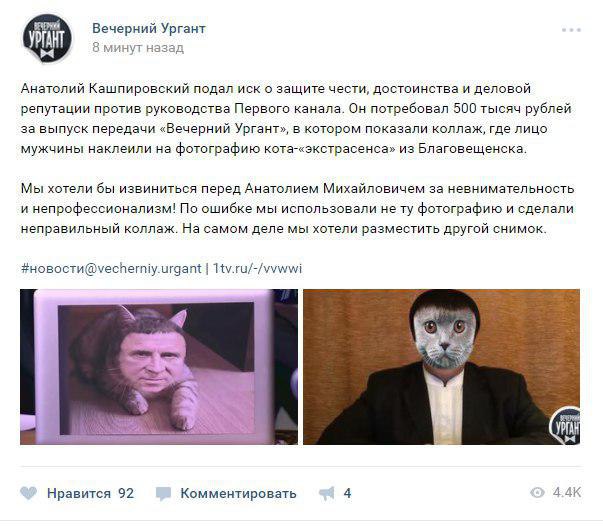Click Комментировать to comment

(238, 493)
